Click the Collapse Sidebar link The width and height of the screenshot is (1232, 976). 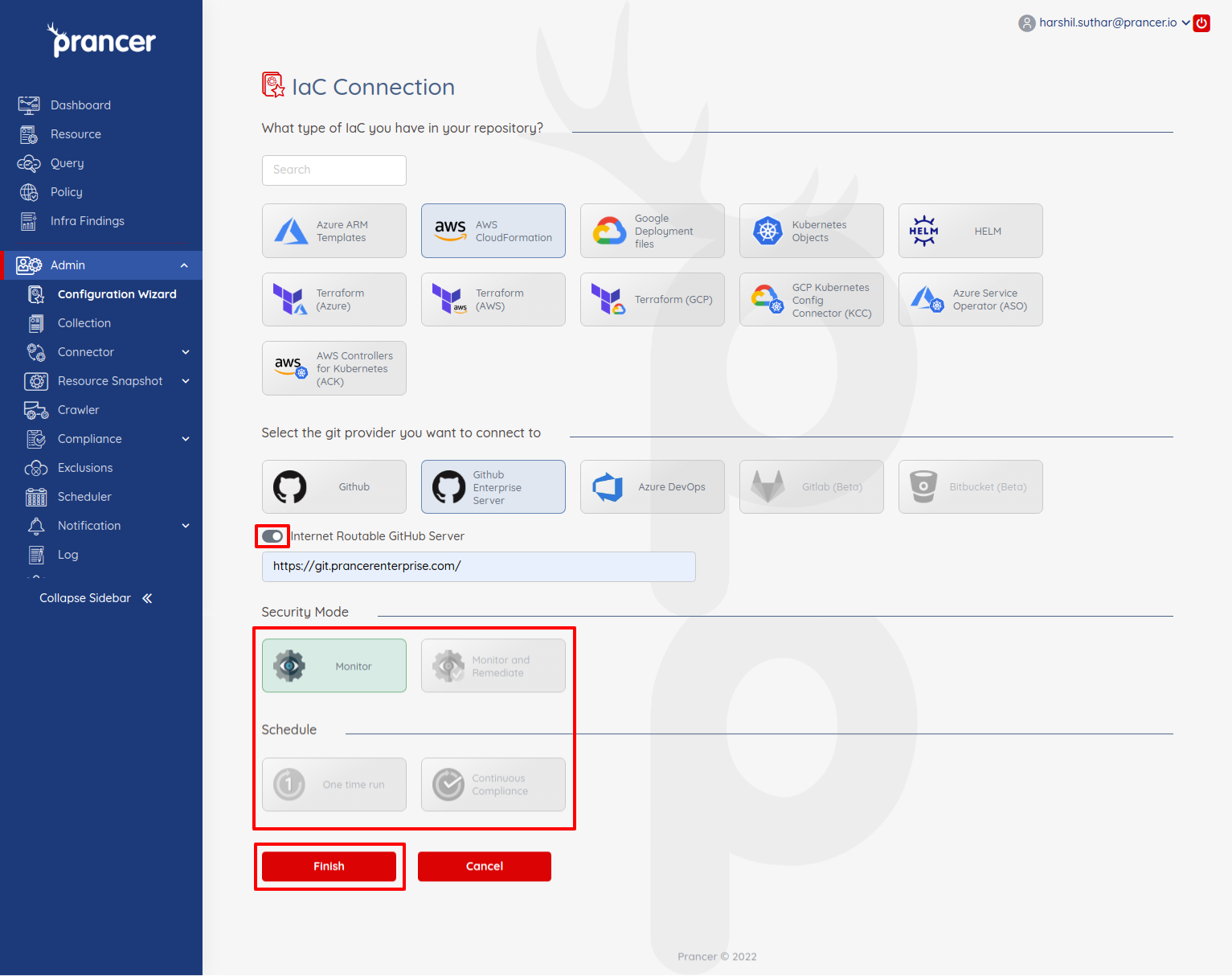[x=96, y=598]
